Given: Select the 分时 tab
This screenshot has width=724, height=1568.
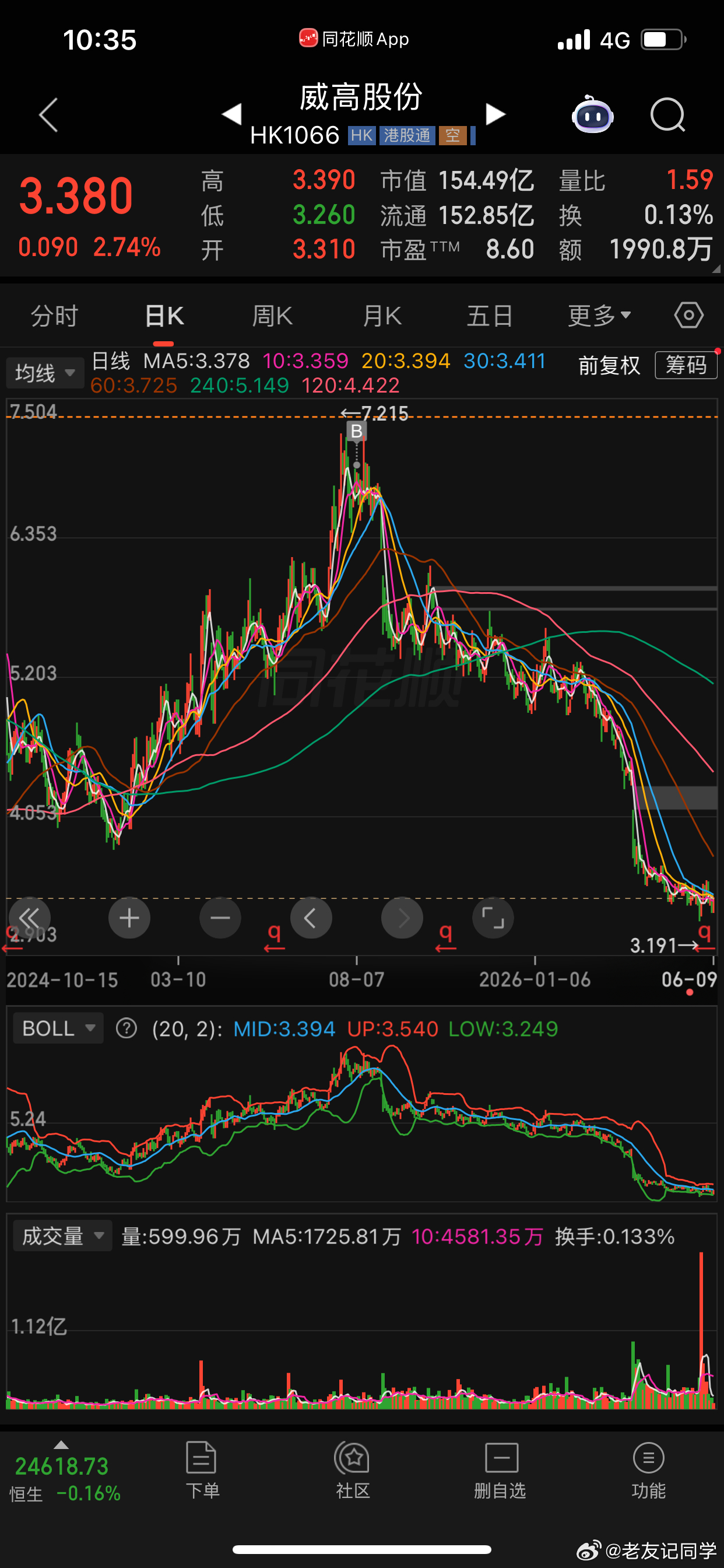Looking at the screenshot, I should 55,316.
